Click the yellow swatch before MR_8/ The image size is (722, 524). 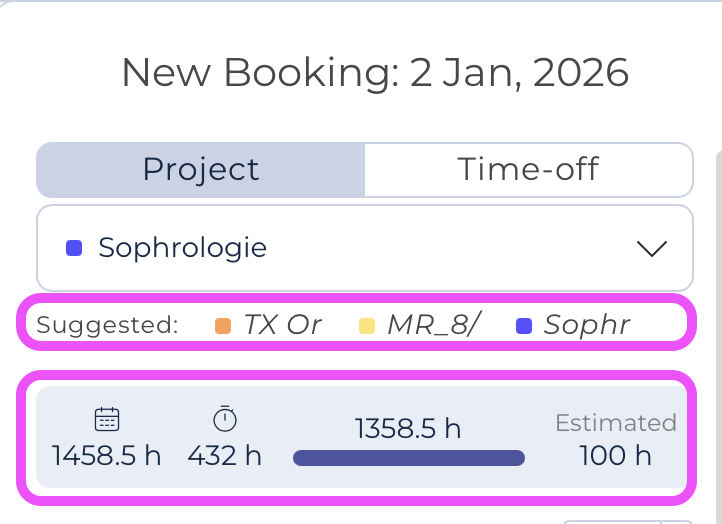point(367,325)
